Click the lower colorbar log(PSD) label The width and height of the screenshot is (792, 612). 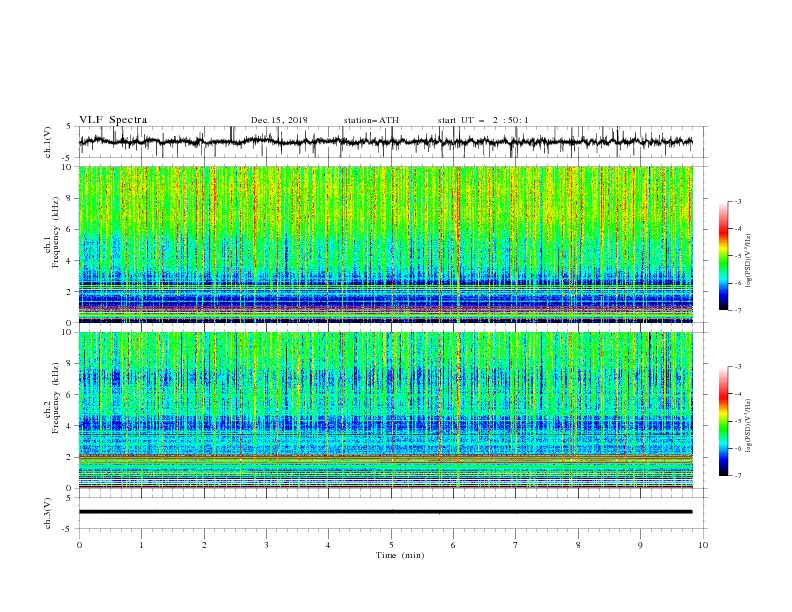[x=749, y=426]
